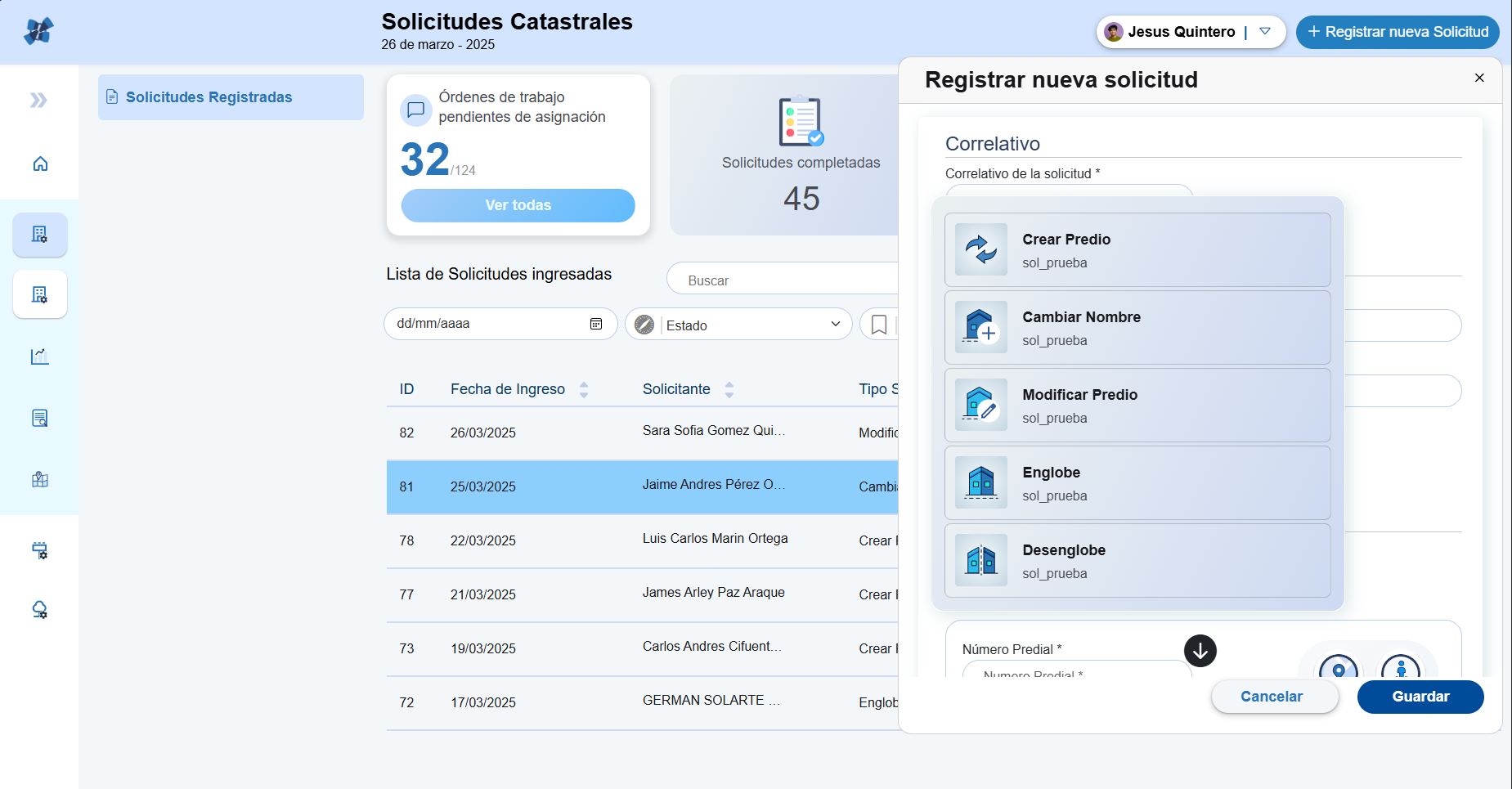Click Ver todas button

[x=518, y=205]
